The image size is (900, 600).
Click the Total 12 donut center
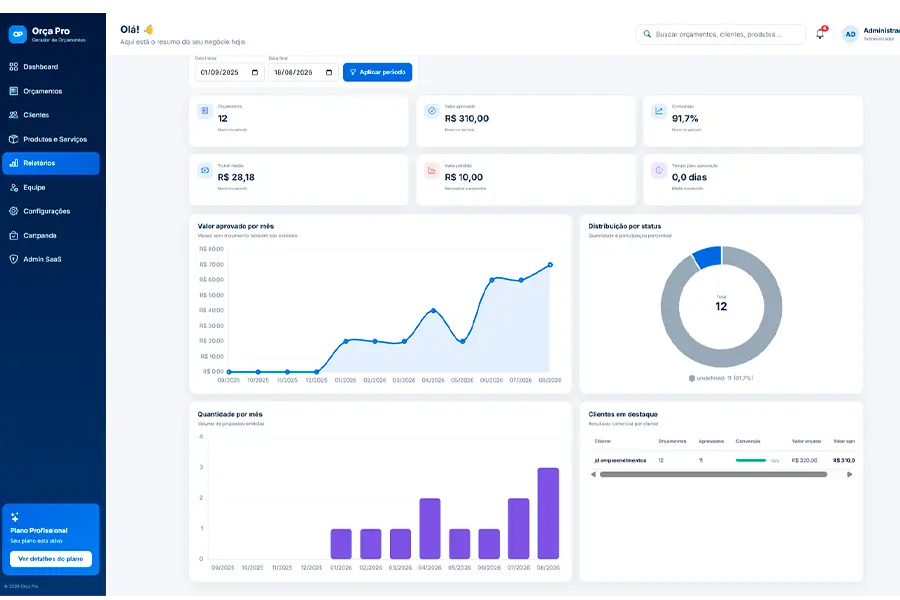[x=721, y=304]
